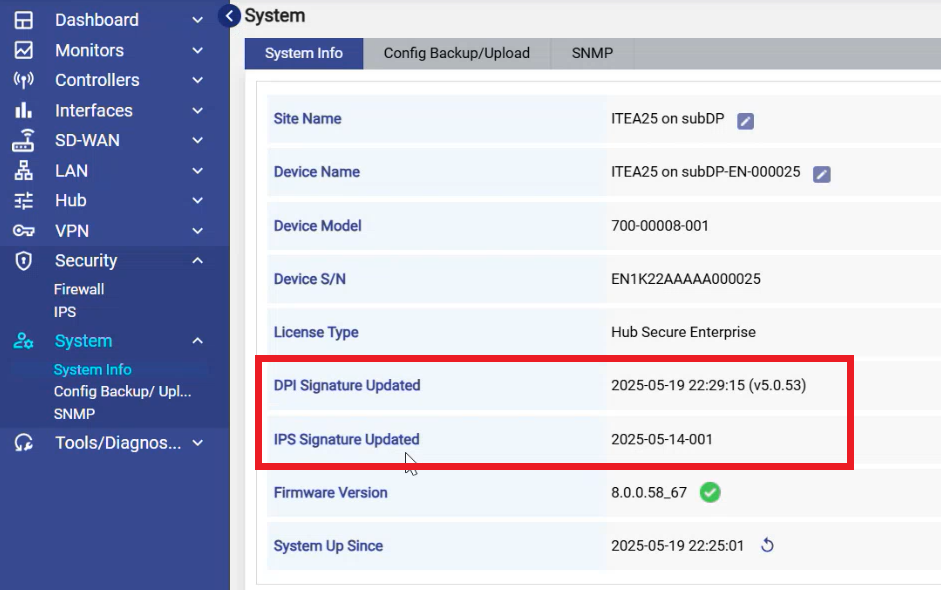Expand the Tools/Diagnostics menu
This screenshot has width=941, height=590.
pos(117,443)
